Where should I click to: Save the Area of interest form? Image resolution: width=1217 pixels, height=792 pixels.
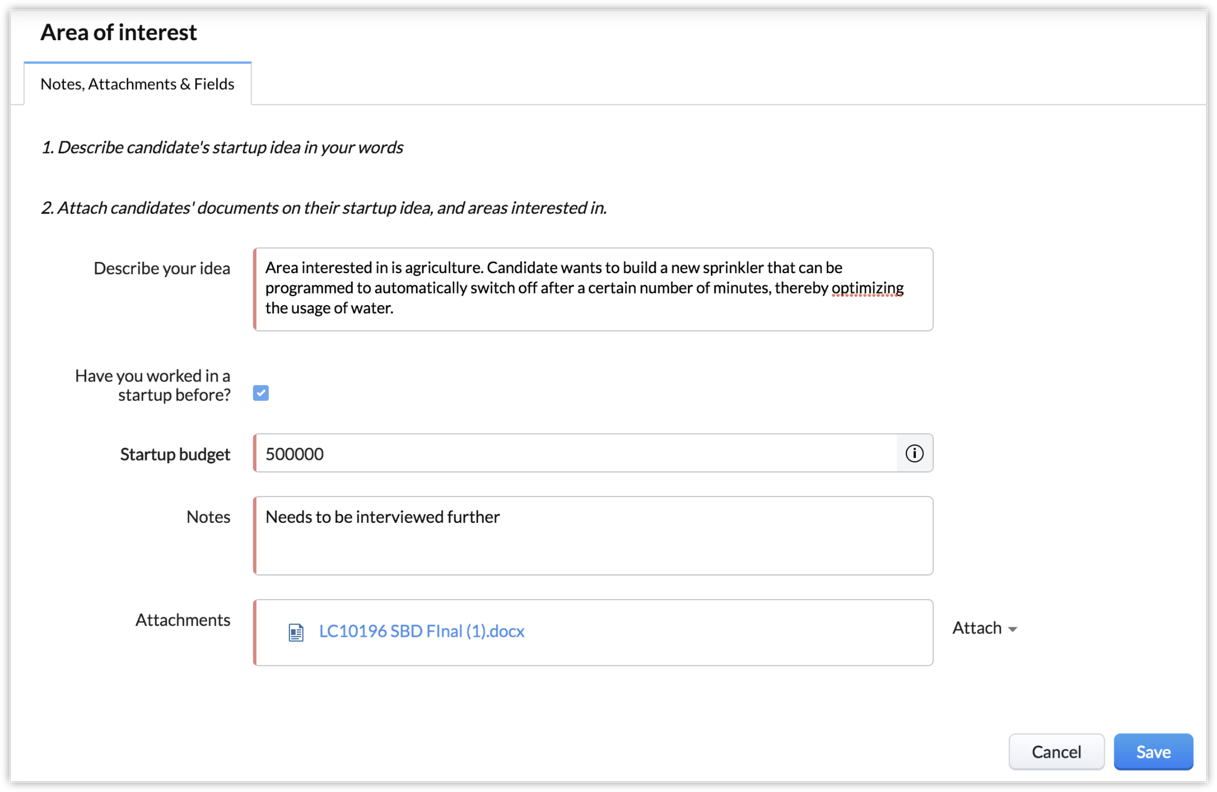pyautogui.click(x=1153, y=752)
